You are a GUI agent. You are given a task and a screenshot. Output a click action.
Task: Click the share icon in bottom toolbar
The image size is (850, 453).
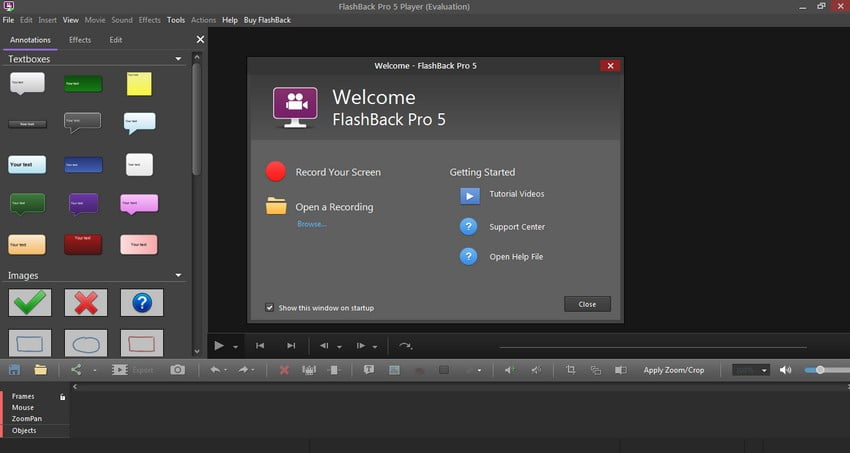point(76,370)
